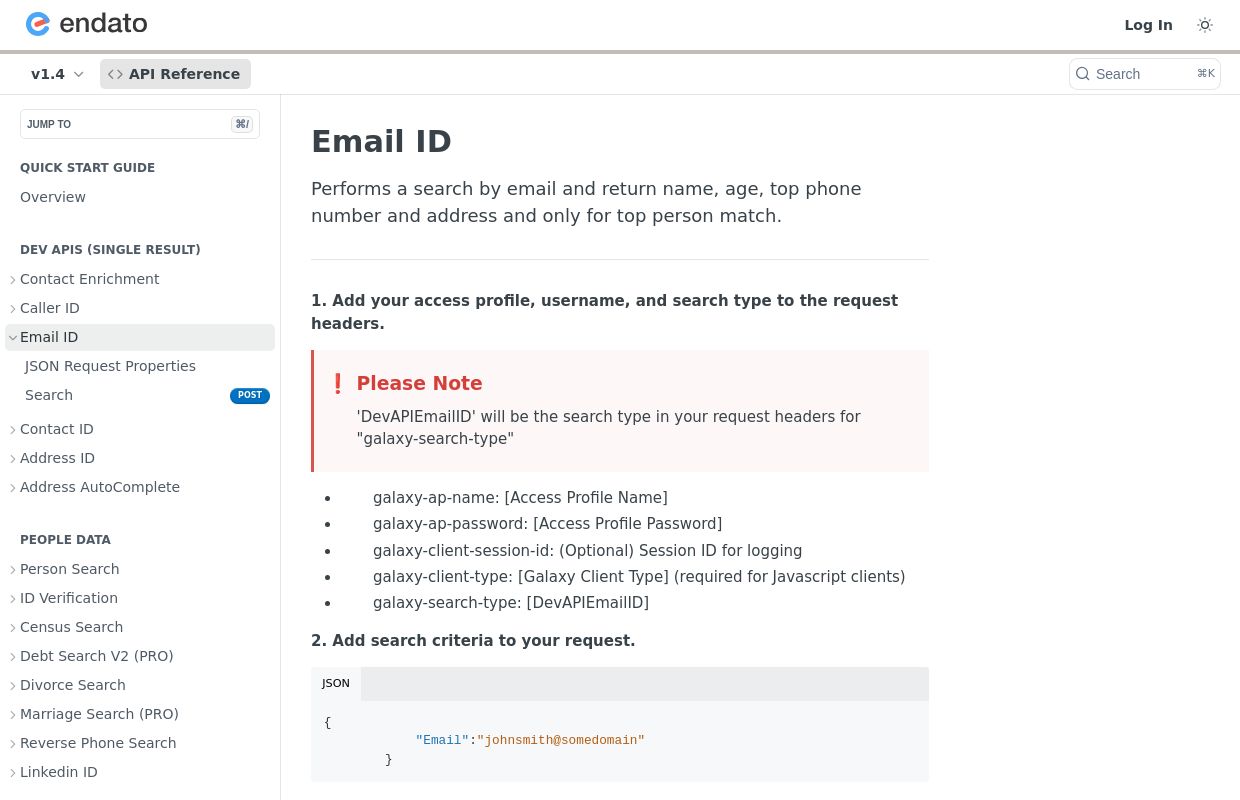This screenshot has width=1240, height=800.
Task: Expand the Reverse Phone Search chevron
Action: 13,744
